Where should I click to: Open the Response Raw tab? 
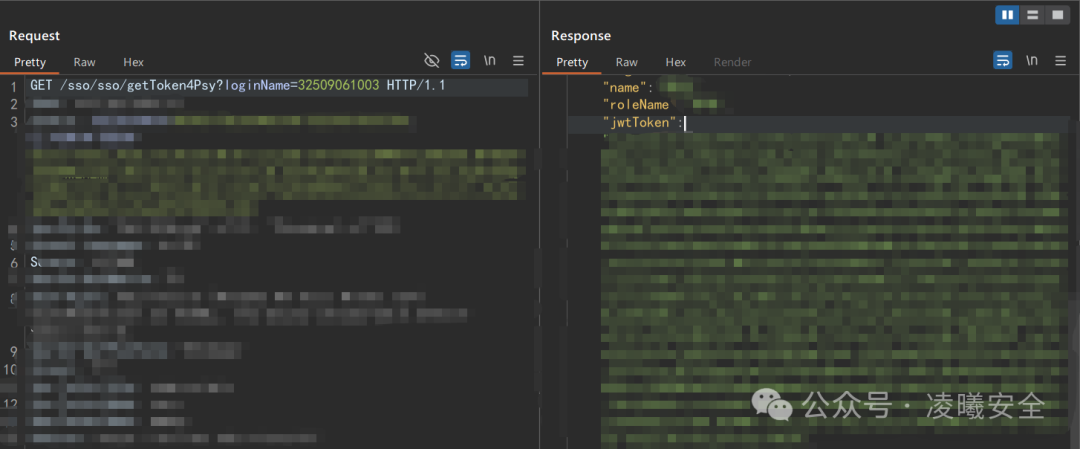point(627,62)
